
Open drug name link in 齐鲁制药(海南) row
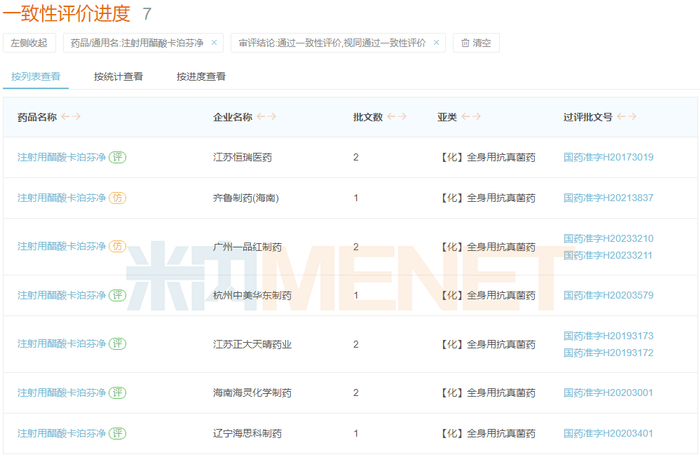pyautogui.click(x=62, y=198)
